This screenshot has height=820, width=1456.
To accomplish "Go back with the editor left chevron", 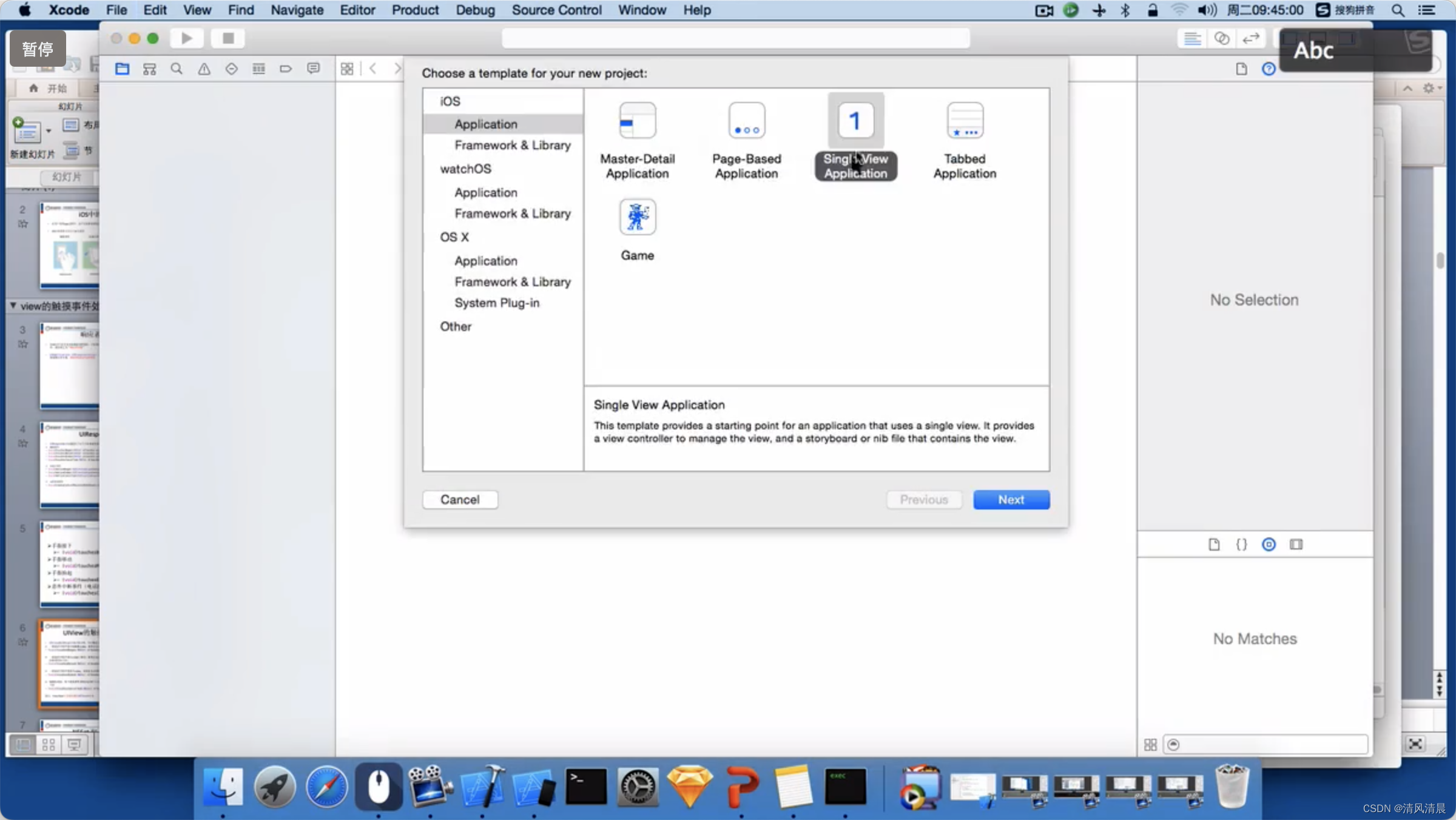I will [373, 69].
